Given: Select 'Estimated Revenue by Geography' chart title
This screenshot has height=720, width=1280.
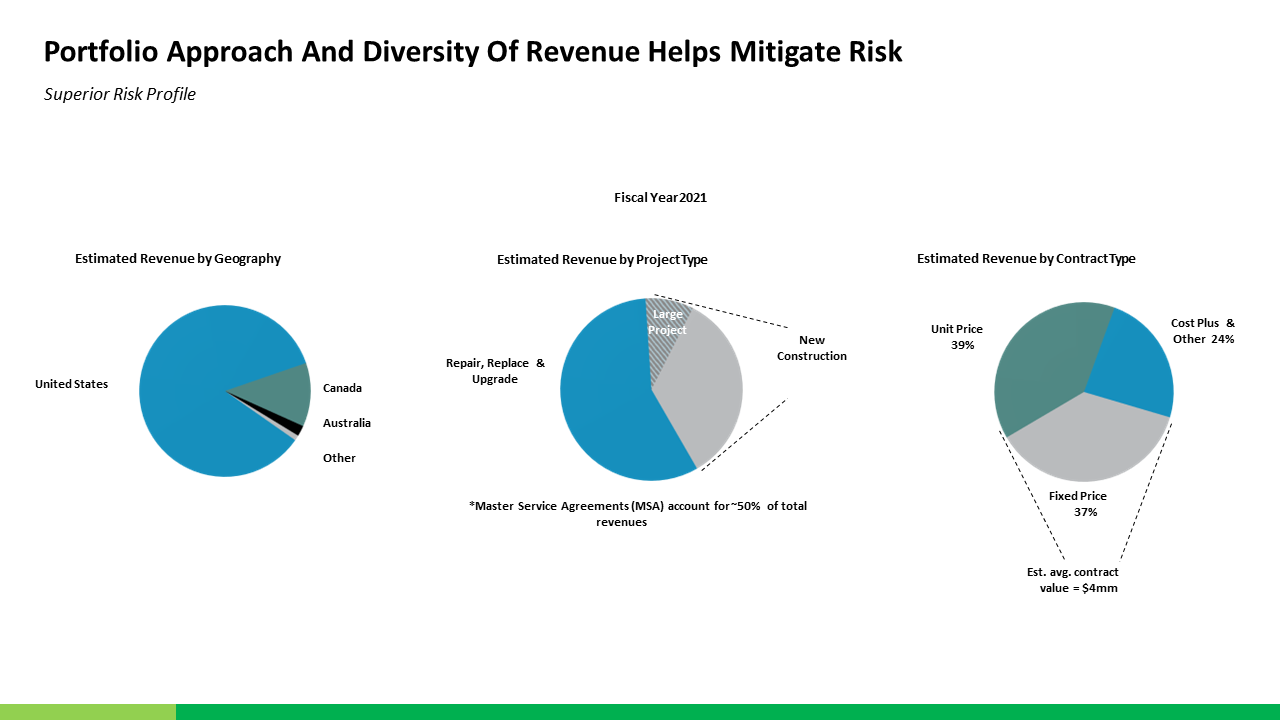Looking at the screenshot, I should 178,258.
